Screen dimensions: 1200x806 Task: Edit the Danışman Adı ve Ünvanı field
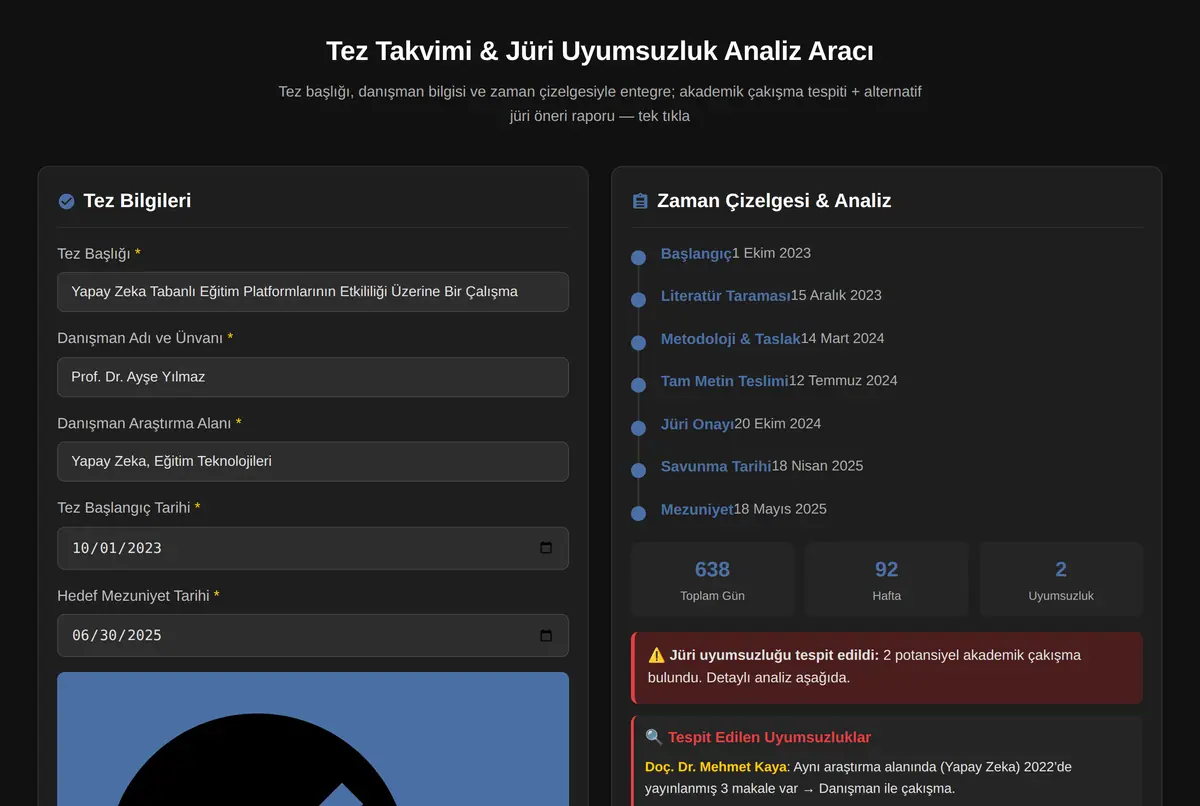coord(313,377)
